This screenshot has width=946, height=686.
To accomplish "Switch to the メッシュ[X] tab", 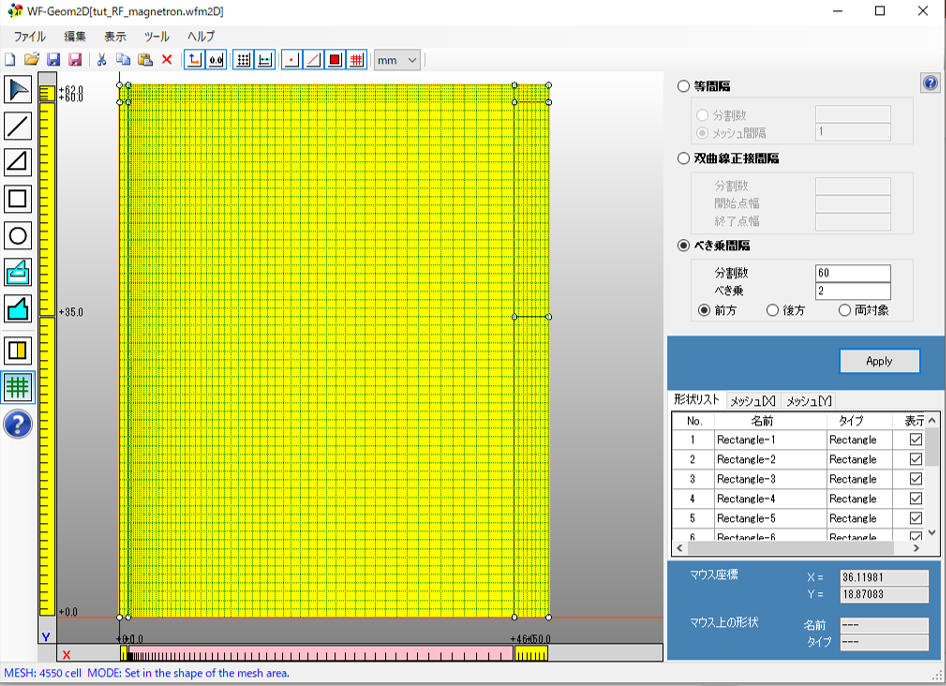I will [x=752, y=401].
